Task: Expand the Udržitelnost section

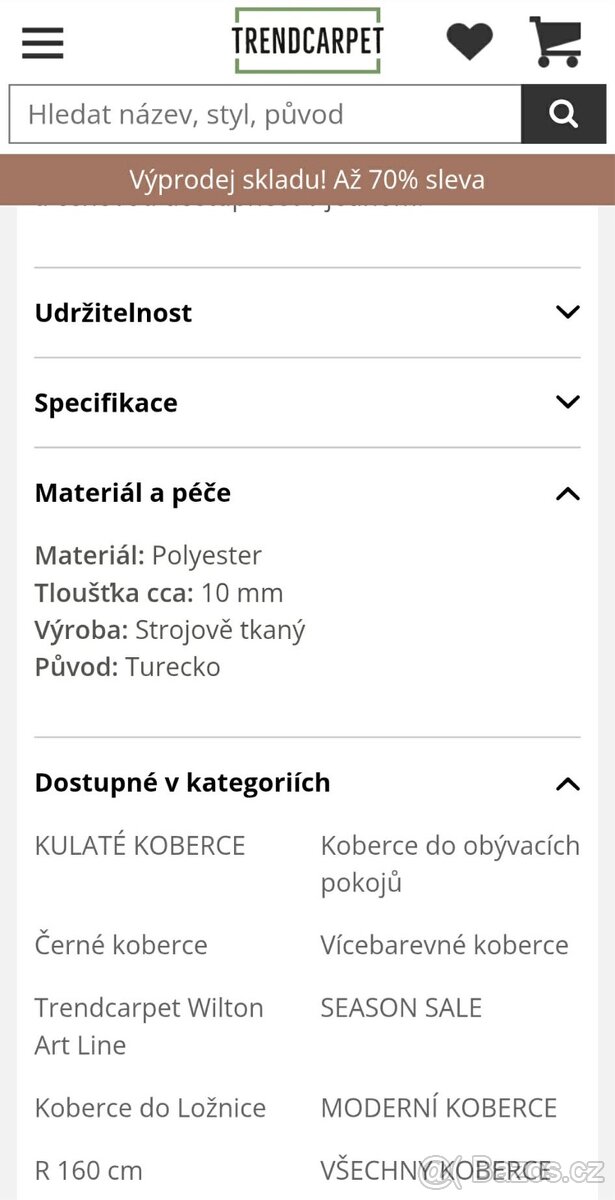Action: 113,312
